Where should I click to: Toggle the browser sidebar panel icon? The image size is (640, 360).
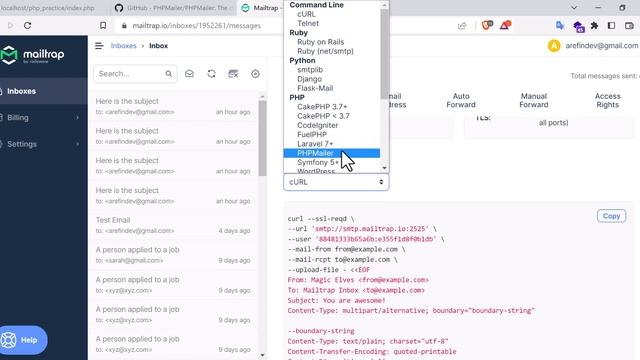[611, 25]
